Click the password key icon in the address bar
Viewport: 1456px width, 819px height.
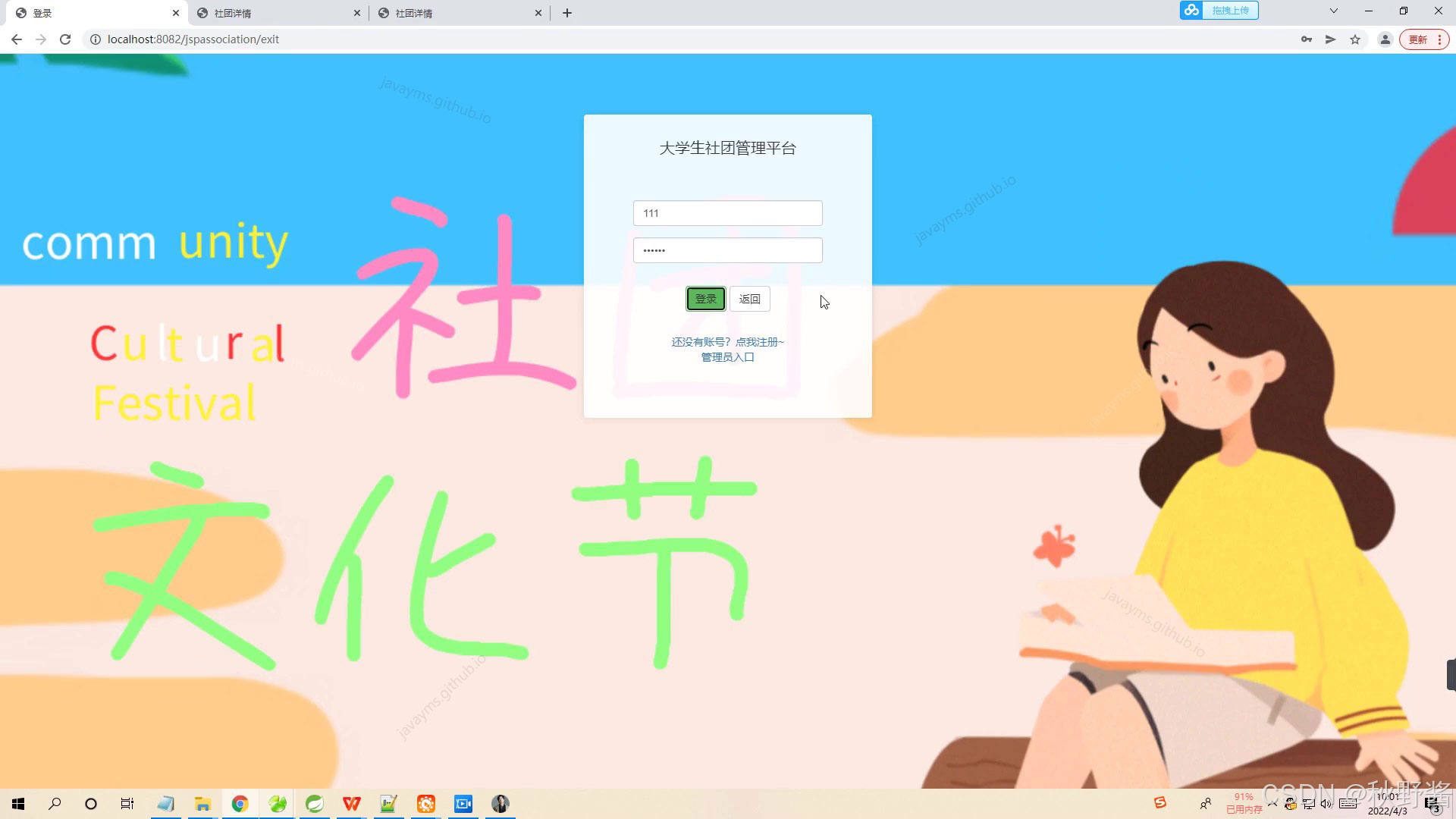click(x=1307, y=39)
